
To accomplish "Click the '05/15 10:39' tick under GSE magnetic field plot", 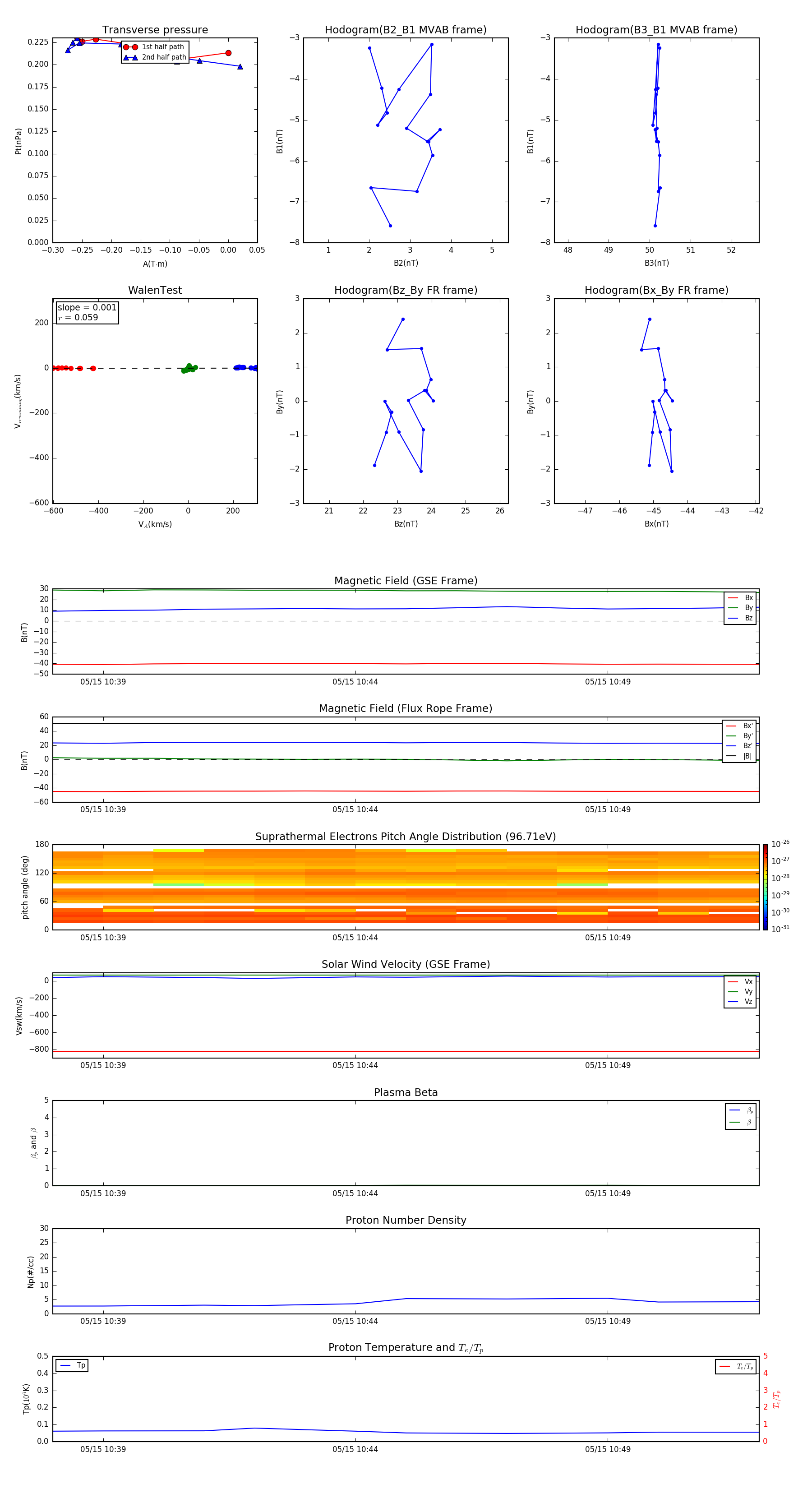I will [x=103, y=681].
